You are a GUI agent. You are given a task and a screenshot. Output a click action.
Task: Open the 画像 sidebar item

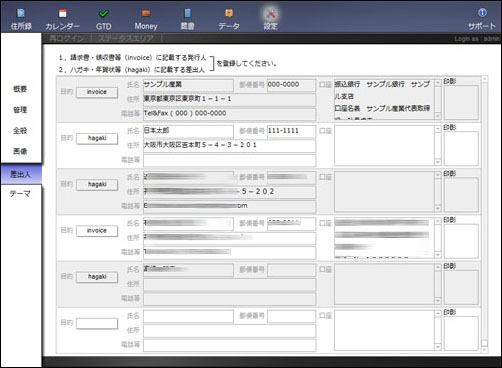(20, 151)
